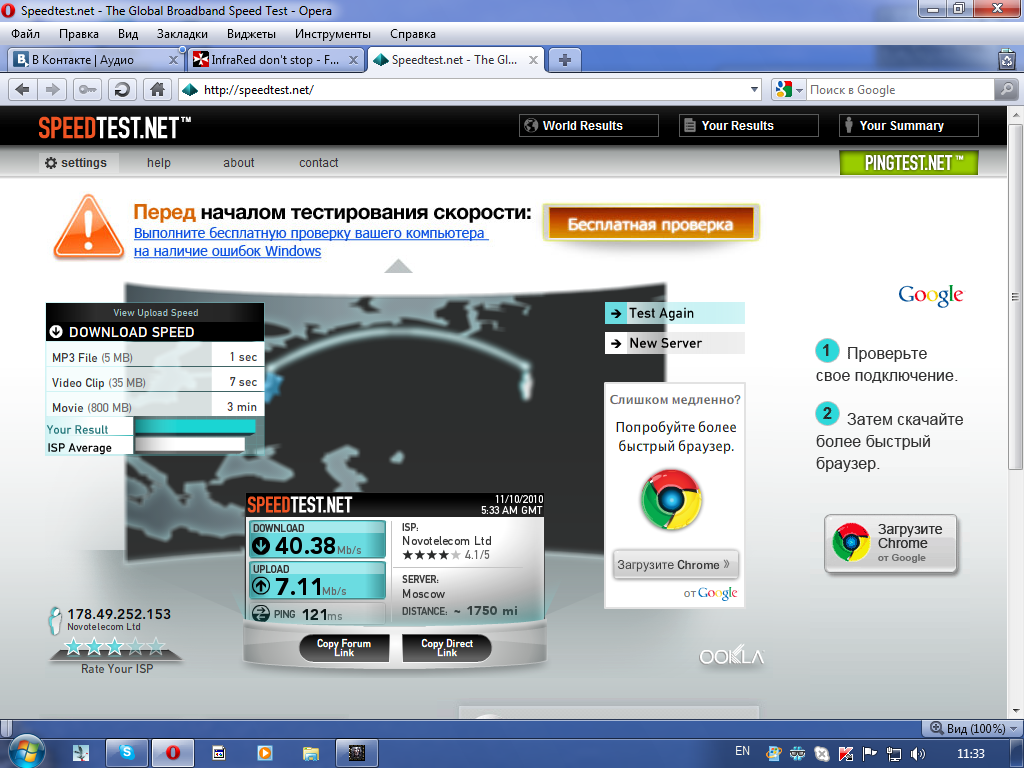
Task: Click the Ookla logo
Action: pos(731,656)
